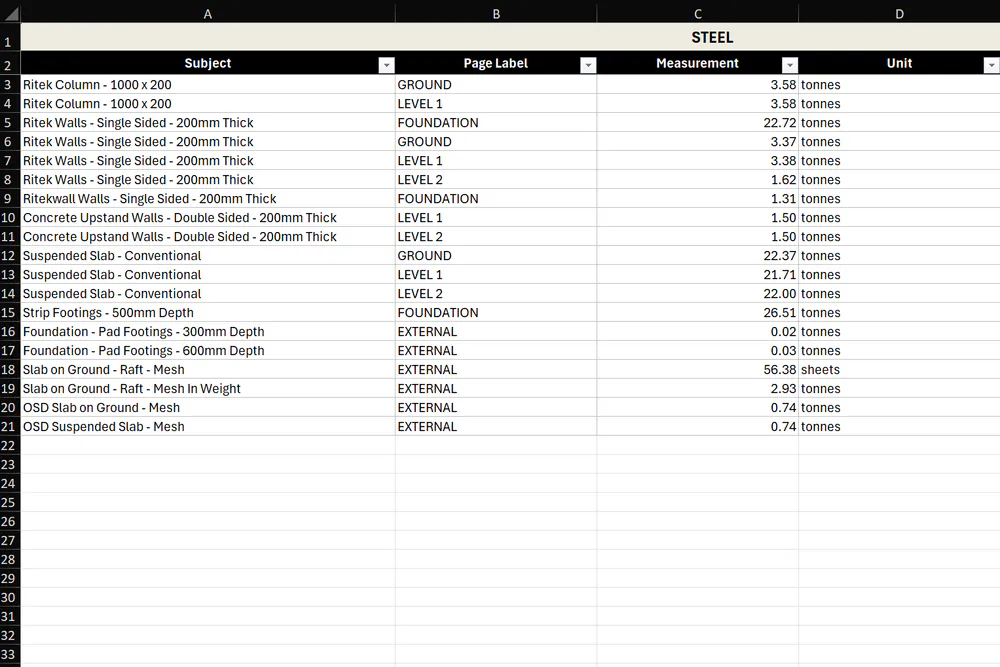Select 'Foundation - Pad Footings - 300mm Depth' cell

point(208,332)
